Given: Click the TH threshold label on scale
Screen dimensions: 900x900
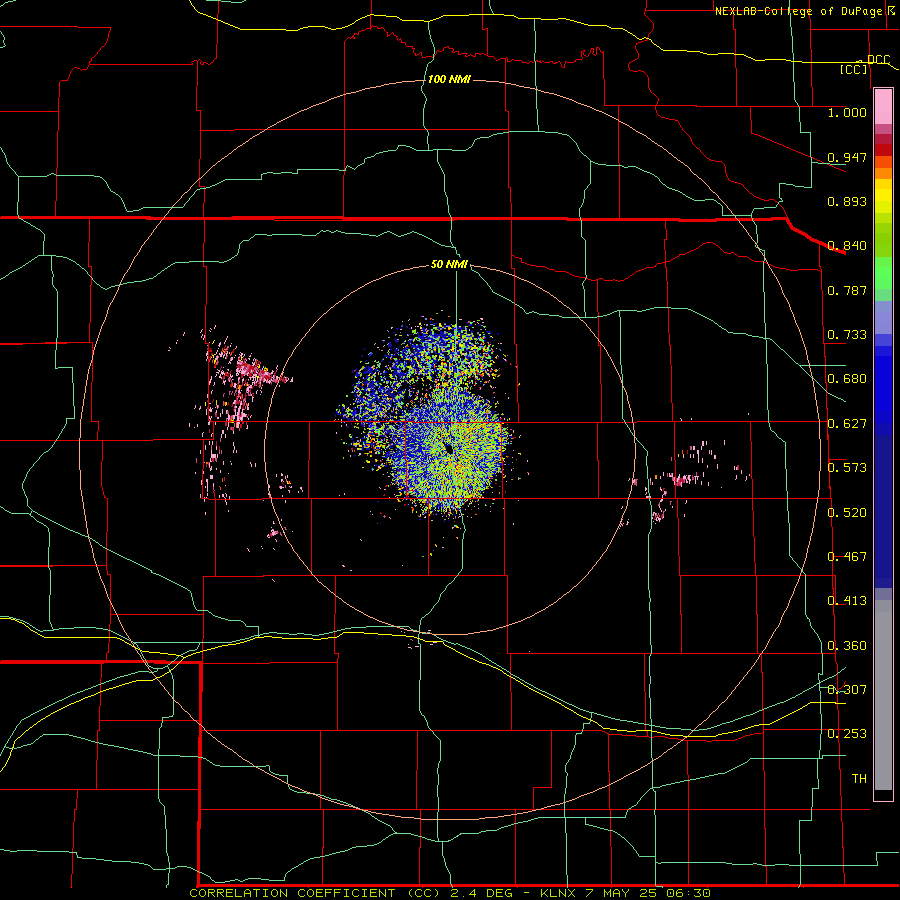Looking at the screenshot, I should coord(859,779).
